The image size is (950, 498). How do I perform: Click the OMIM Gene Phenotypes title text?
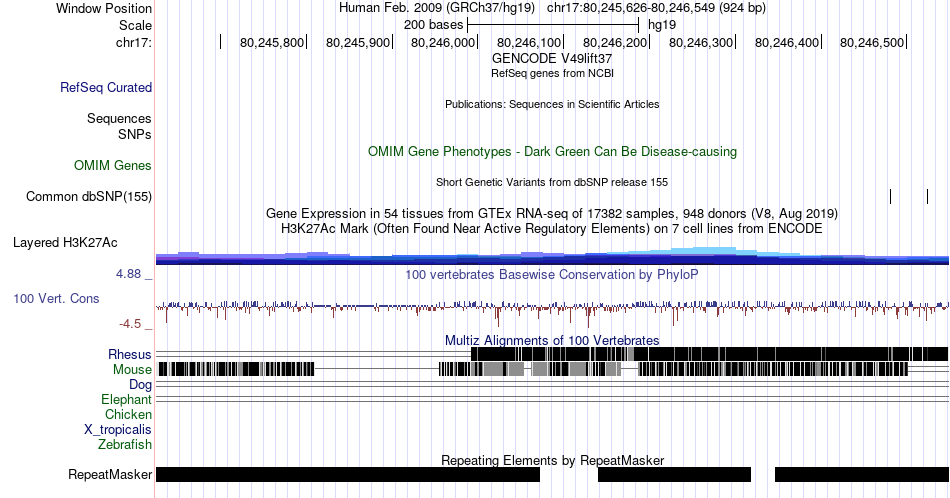coord(552,151)
